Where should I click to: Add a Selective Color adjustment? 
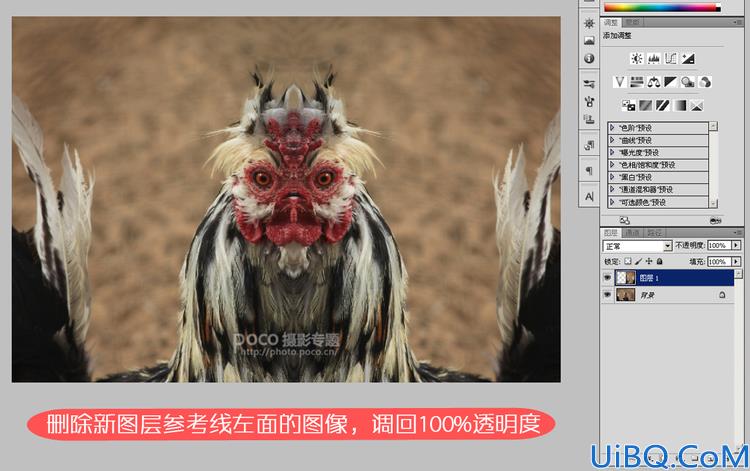697,105
